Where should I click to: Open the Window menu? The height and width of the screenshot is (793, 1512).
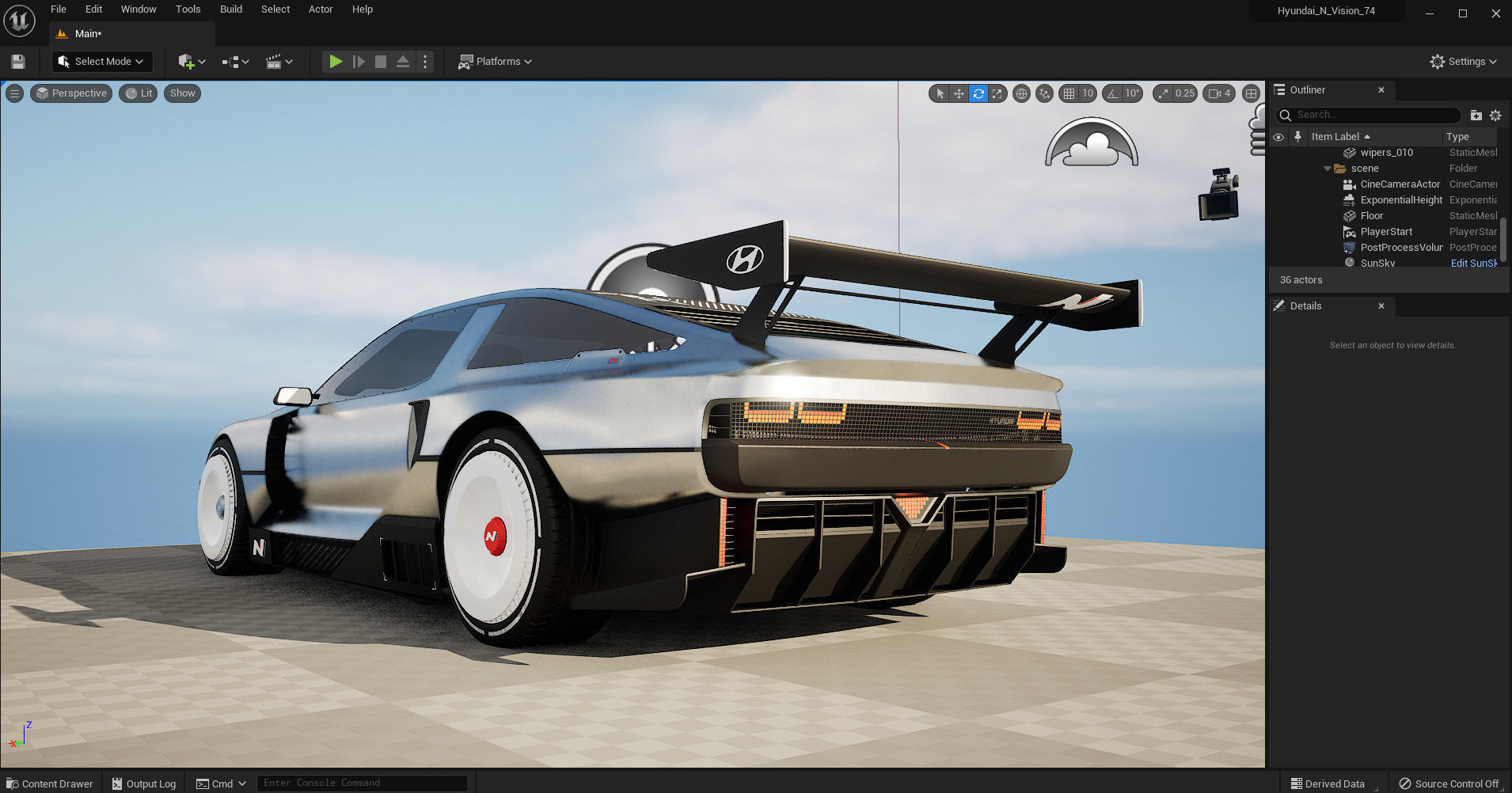pyautogui.click(x=139, y=9)
